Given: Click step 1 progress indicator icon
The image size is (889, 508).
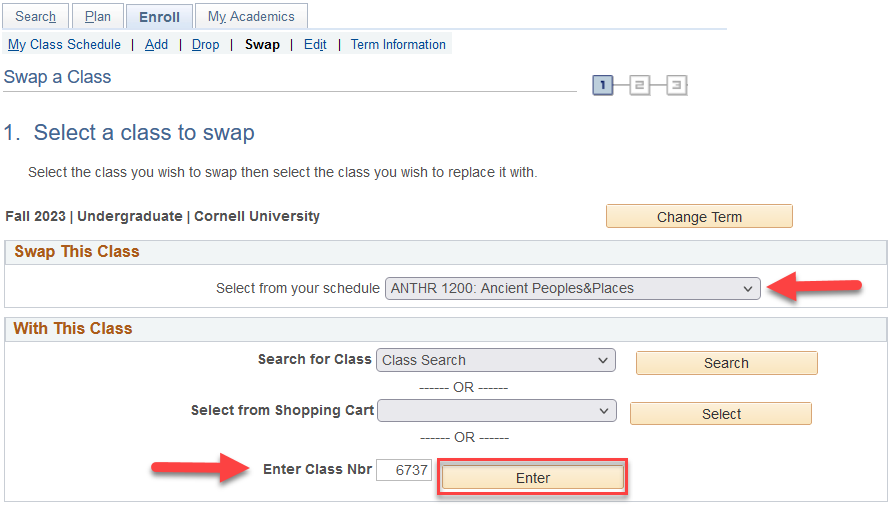Looking at the screenshot, I should (x=603, y=86).
